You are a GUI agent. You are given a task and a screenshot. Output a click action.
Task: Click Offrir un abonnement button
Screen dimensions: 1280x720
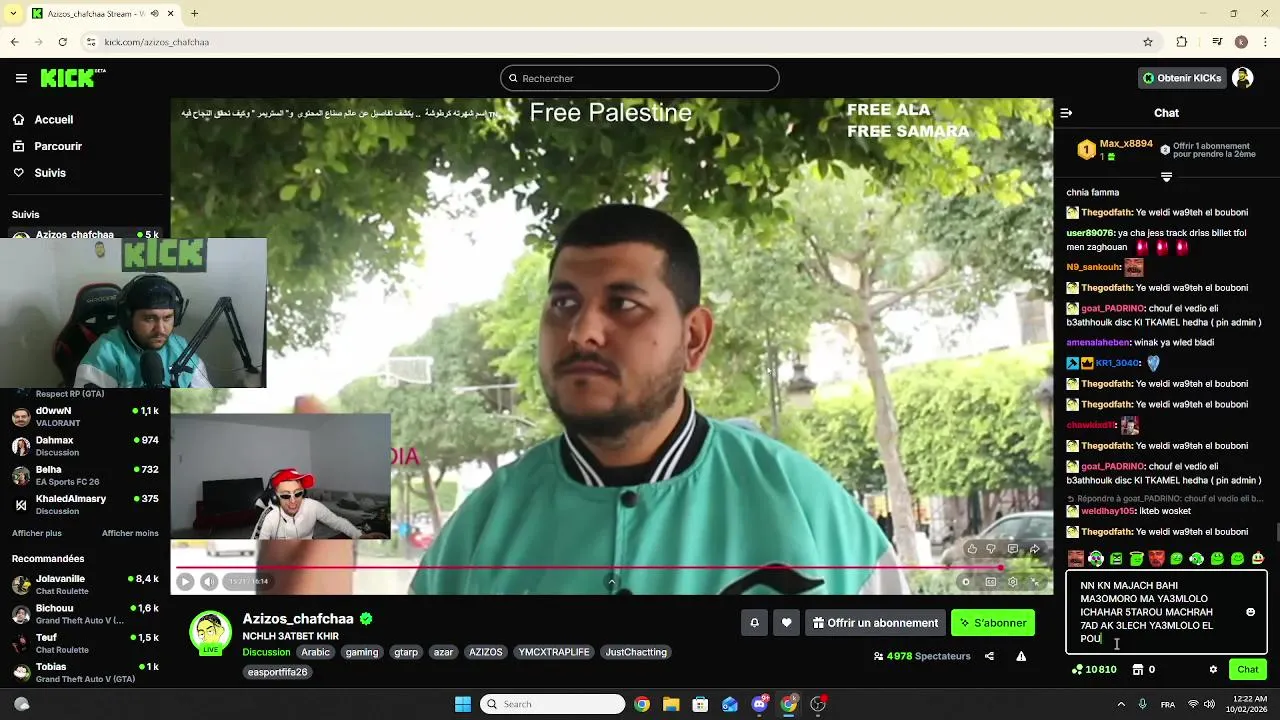click(x=875, y=623)
